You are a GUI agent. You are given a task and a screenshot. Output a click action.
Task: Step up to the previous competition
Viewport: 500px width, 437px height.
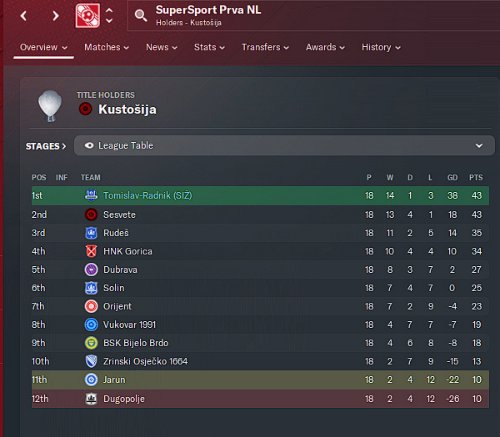pos(109,10)
